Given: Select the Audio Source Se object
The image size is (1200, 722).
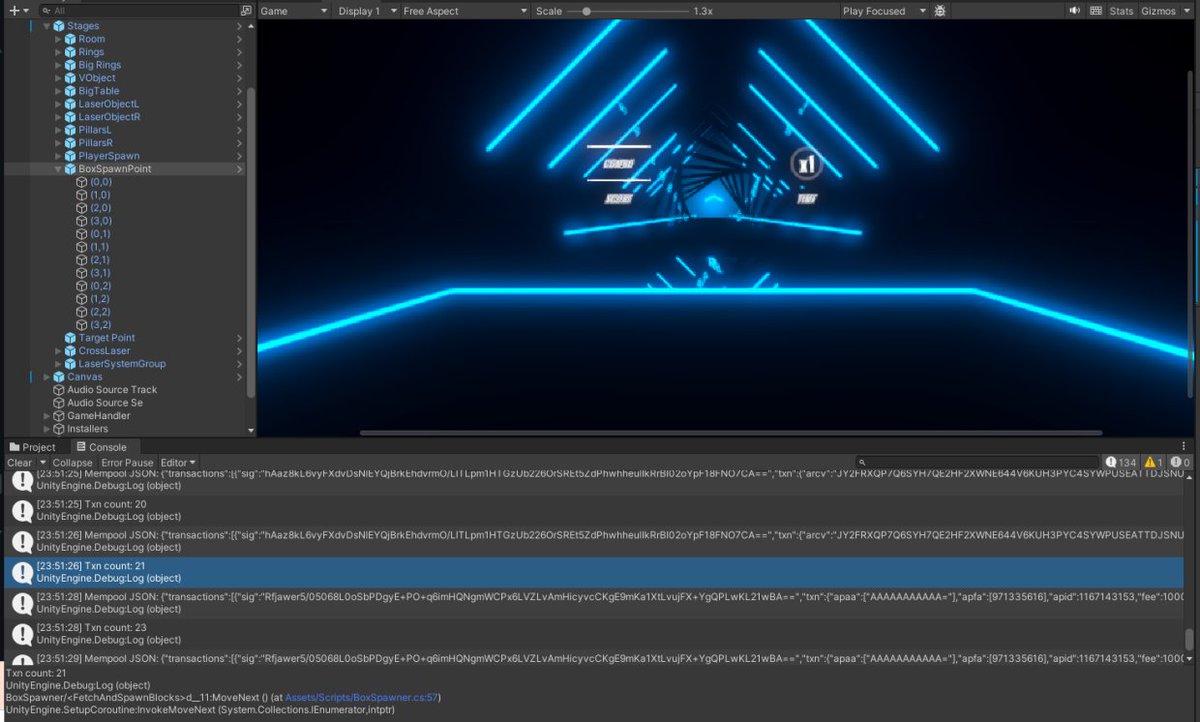Looking at the screenshot, I should (105, 403).
